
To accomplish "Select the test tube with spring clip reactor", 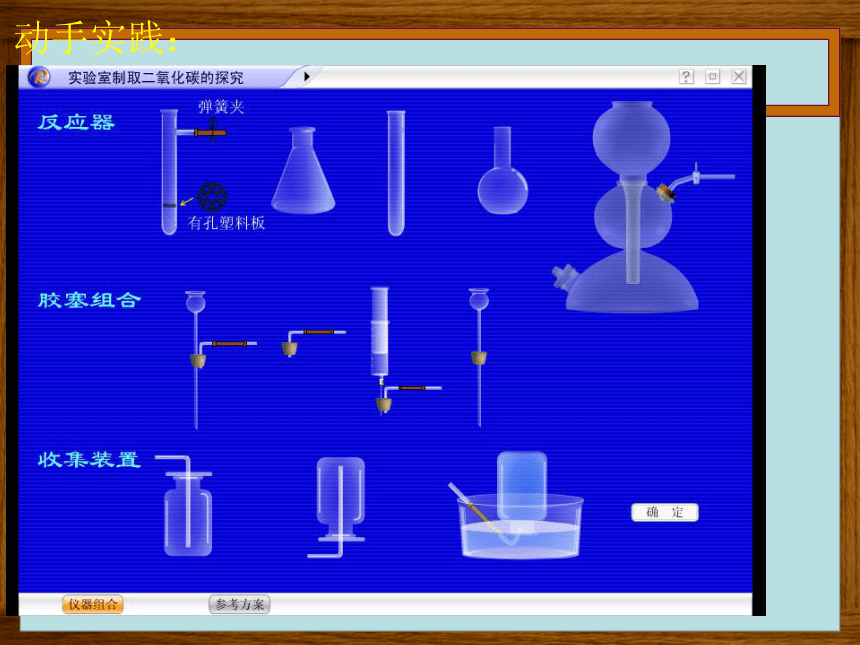I will pyautogui.click(x=169, y=172).
